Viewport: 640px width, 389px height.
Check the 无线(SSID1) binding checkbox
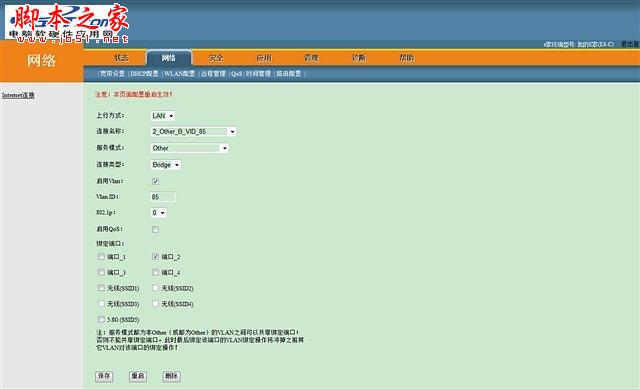point(101,288)
